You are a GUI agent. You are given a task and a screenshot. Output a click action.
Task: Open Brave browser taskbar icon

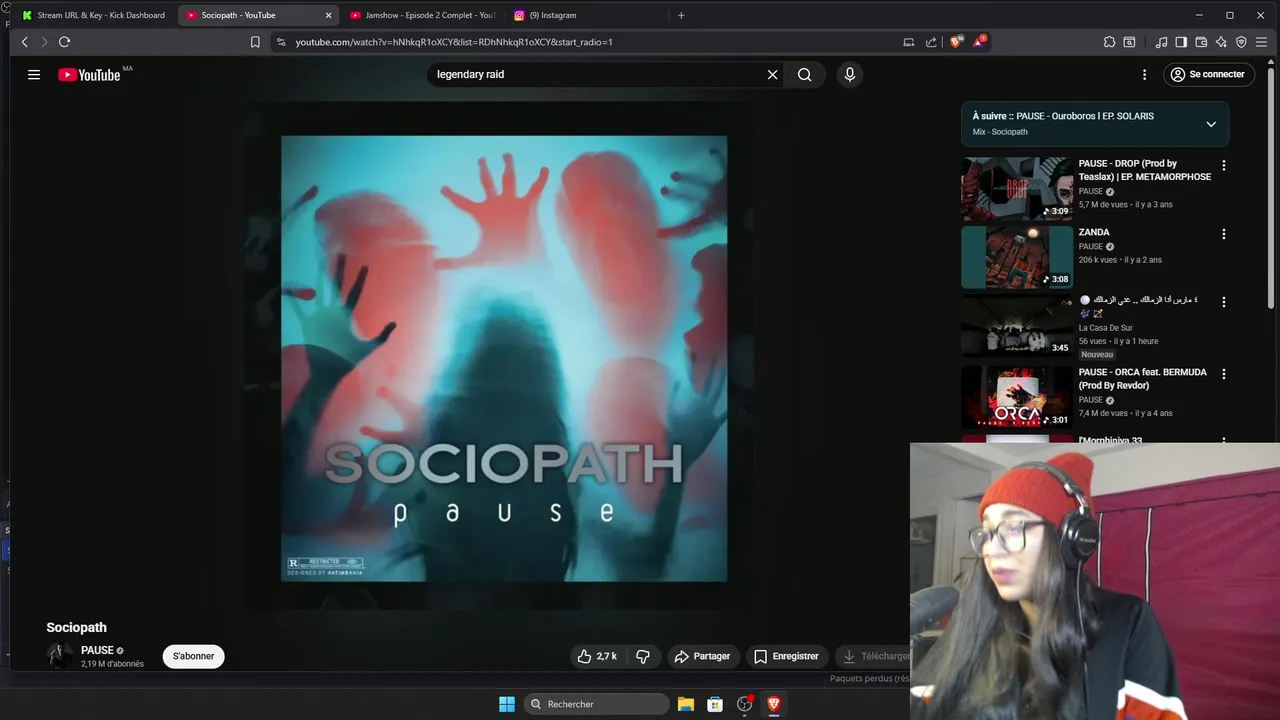[773, 704]
